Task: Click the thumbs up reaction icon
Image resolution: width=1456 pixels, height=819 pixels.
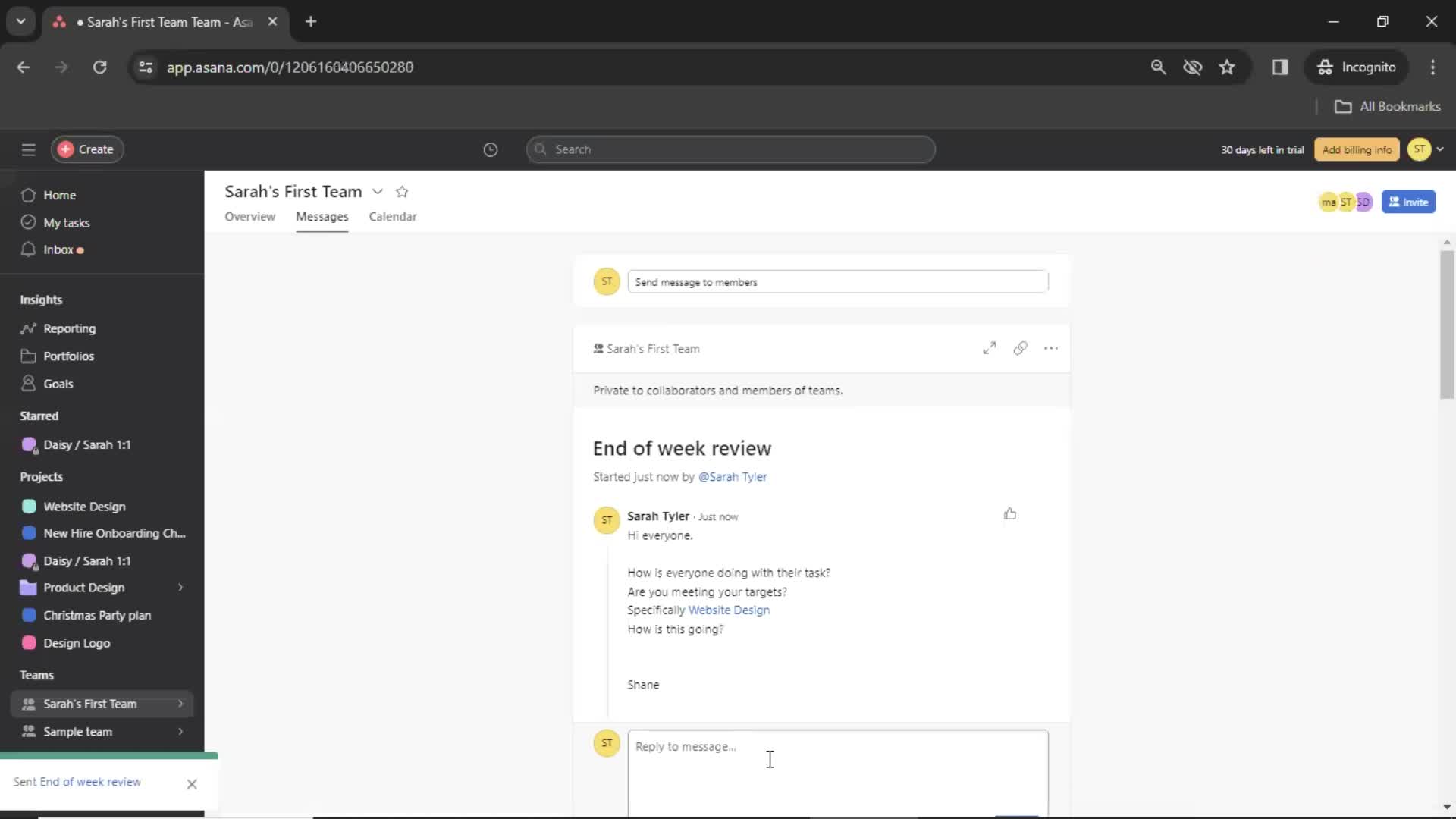Action: [1010, 513]
